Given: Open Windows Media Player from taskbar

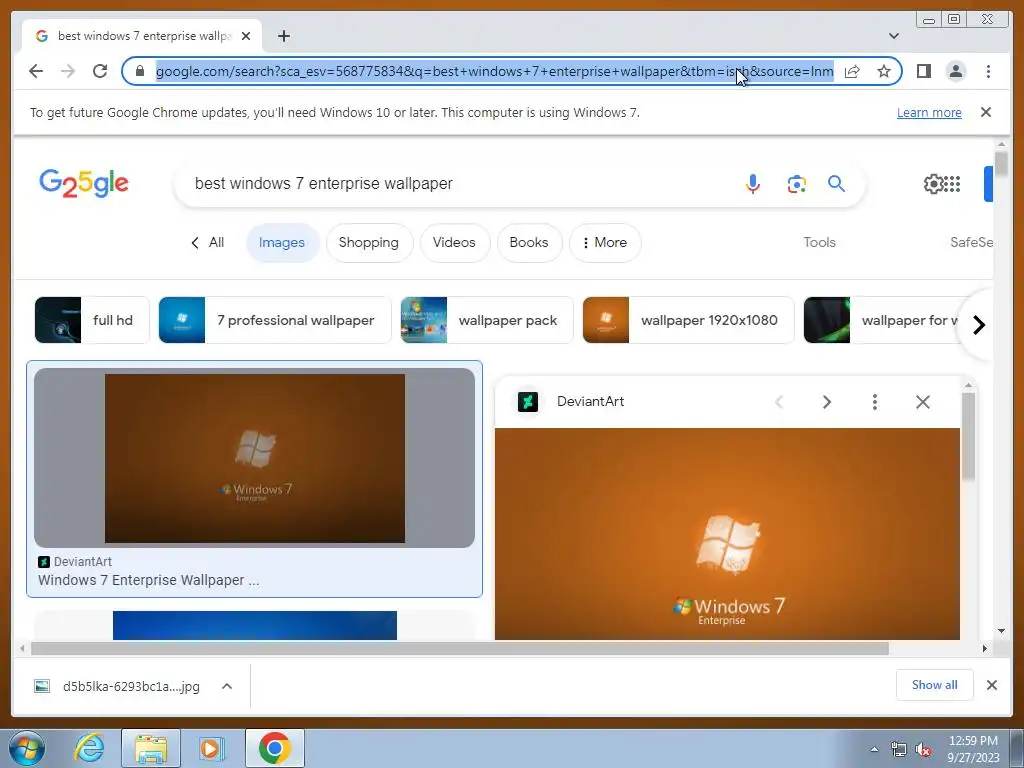Looking at the screenshot, I should 212,748.
